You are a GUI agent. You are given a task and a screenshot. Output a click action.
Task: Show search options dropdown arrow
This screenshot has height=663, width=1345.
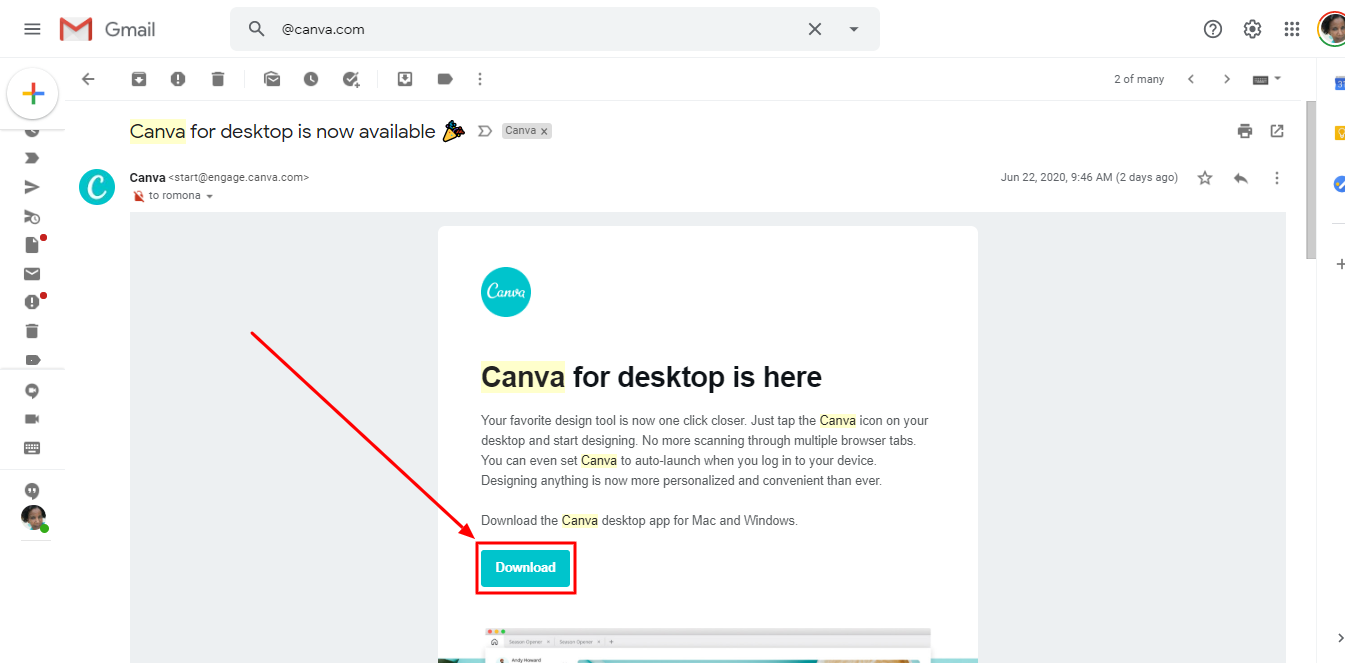[854, 29]
